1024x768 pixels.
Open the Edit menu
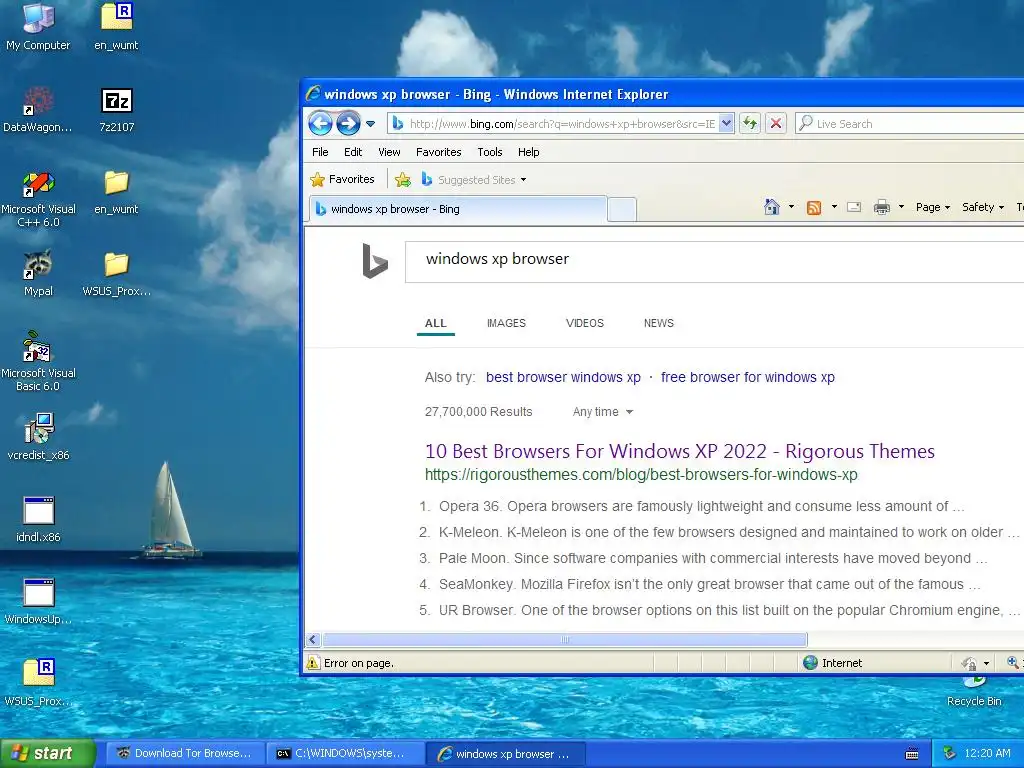(x=353, y=152)
